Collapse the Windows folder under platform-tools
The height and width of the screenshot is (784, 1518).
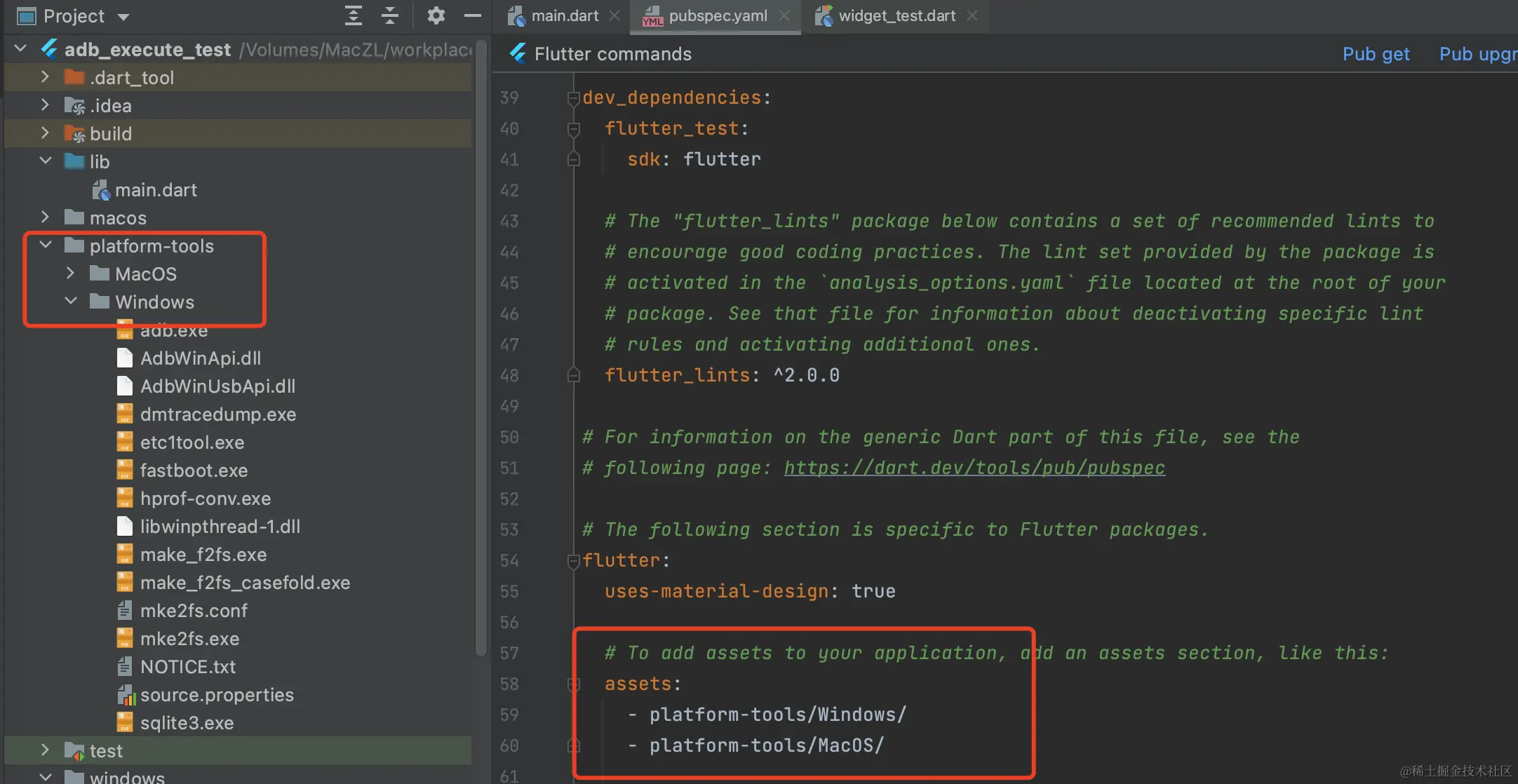pyautogui.click(x=71, y=302)
